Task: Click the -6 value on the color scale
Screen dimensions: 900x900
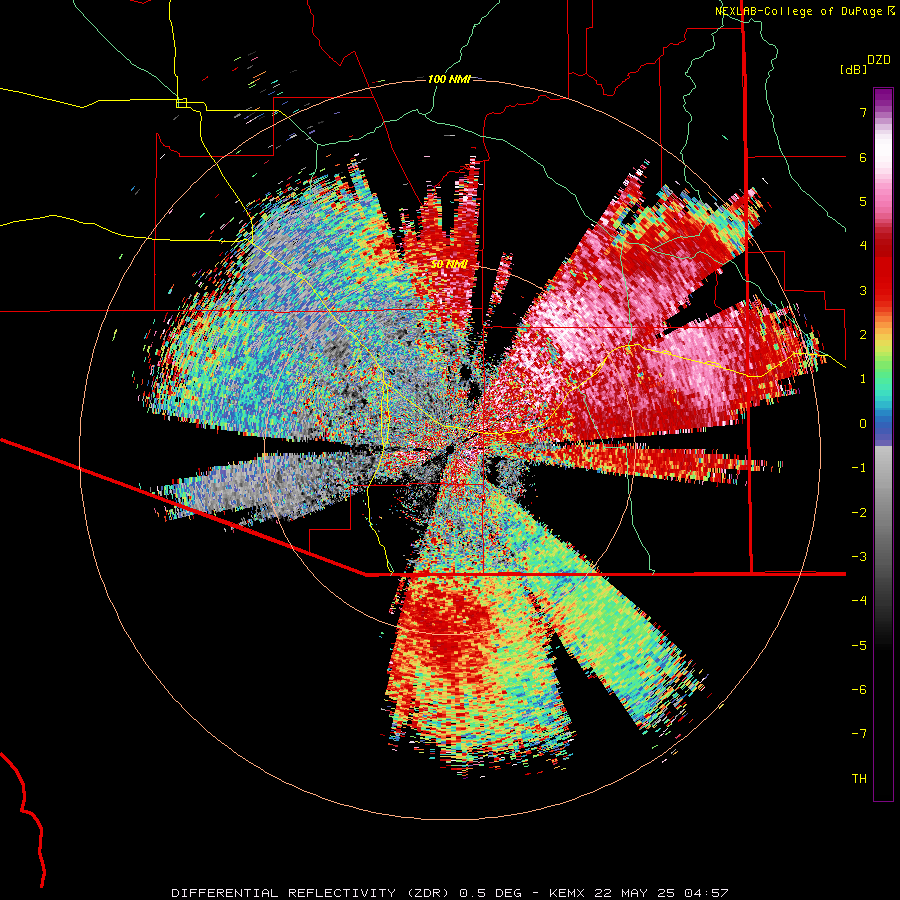Action: click(859, 689)
